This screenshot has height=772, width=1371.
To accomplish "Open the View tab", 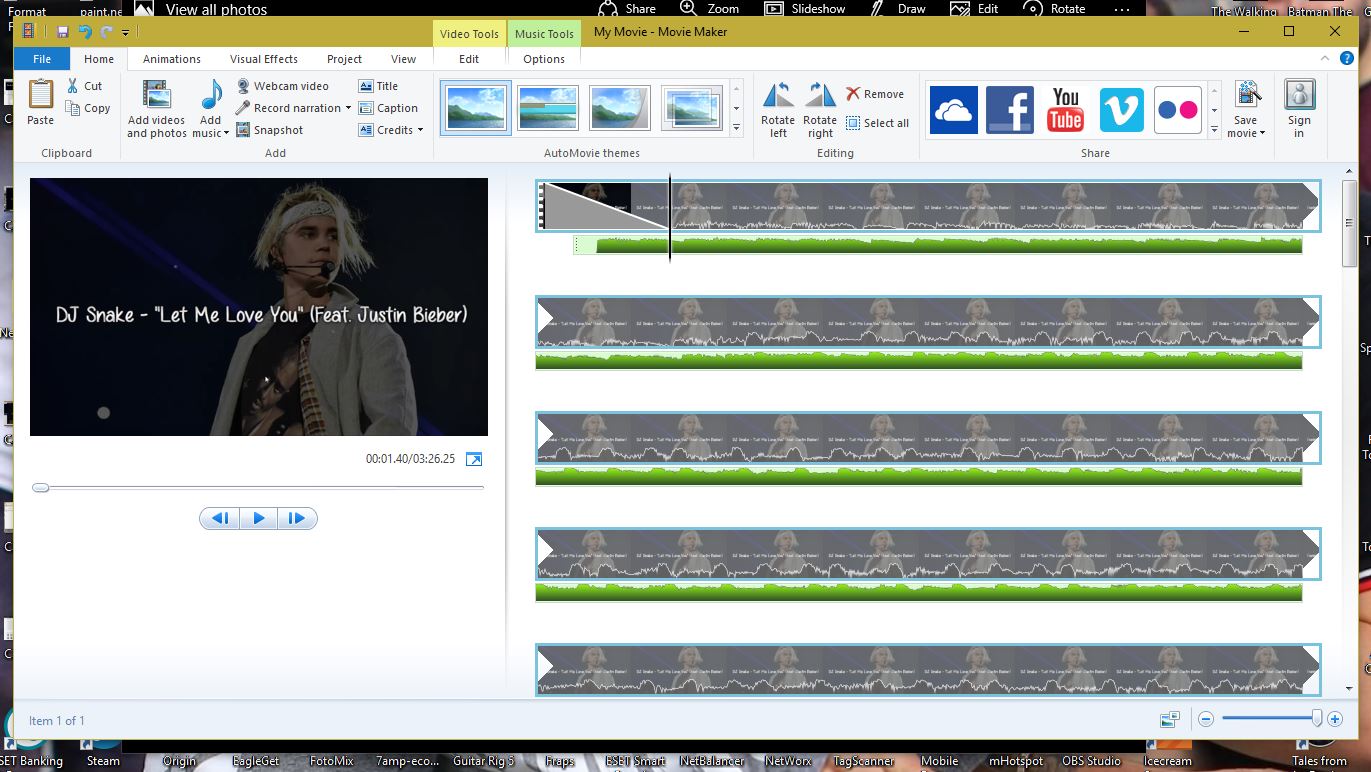I will [404, 59].
